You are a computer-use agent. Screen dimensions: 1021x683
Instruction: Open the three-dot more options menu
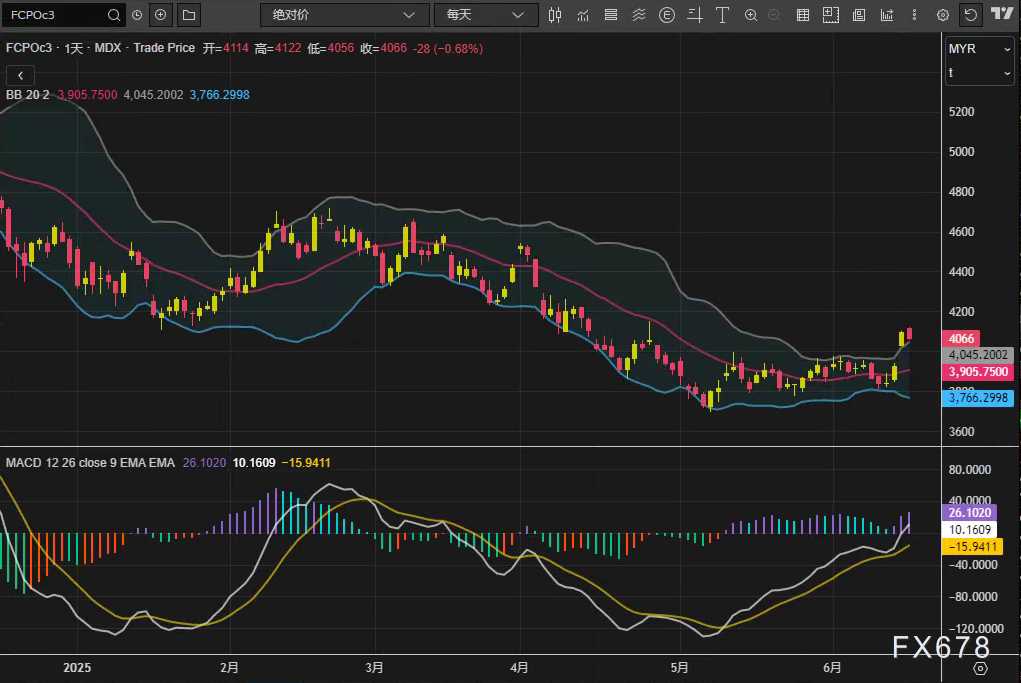click(x=912, y=15)
